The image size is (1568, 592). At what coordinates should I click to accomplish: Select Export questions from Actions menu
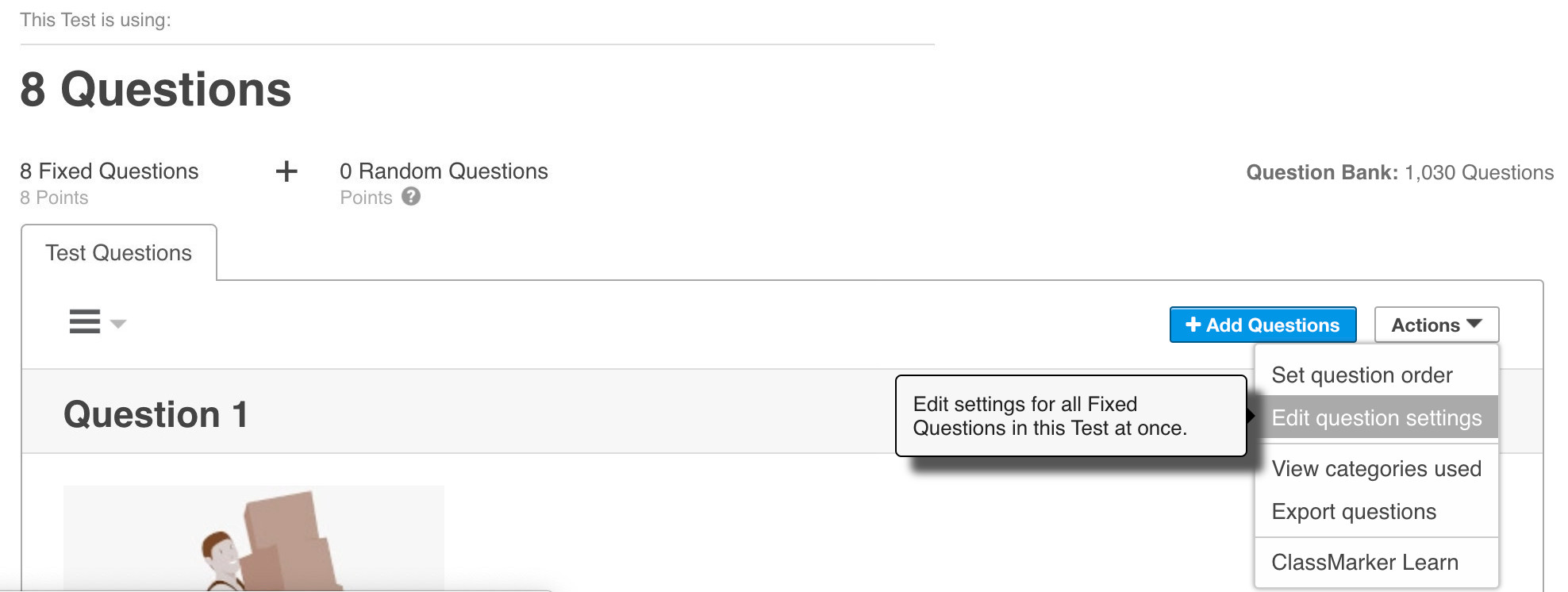pos(1354,512)
